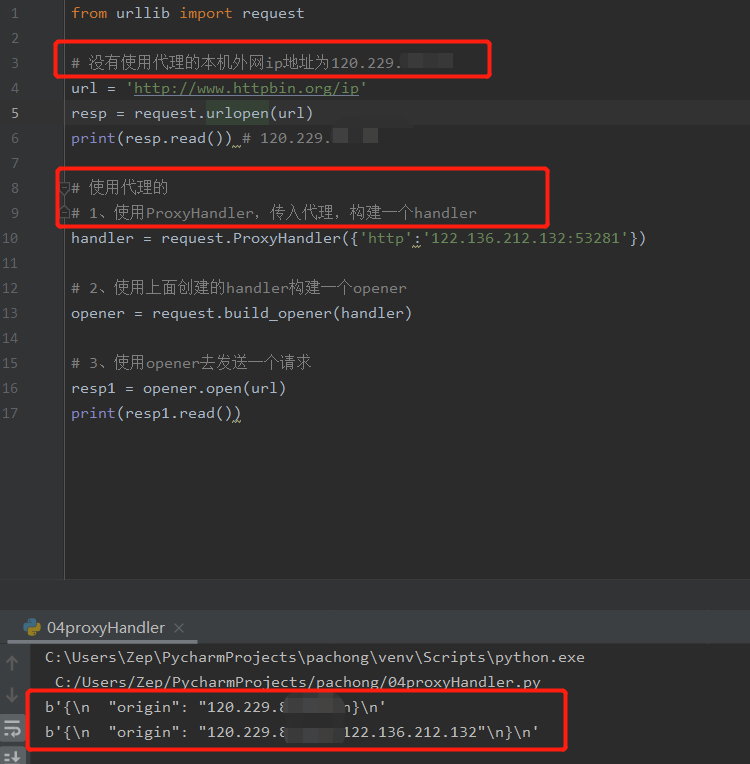
Task: Click the Python icon on run tab
Action: (32, 627)
